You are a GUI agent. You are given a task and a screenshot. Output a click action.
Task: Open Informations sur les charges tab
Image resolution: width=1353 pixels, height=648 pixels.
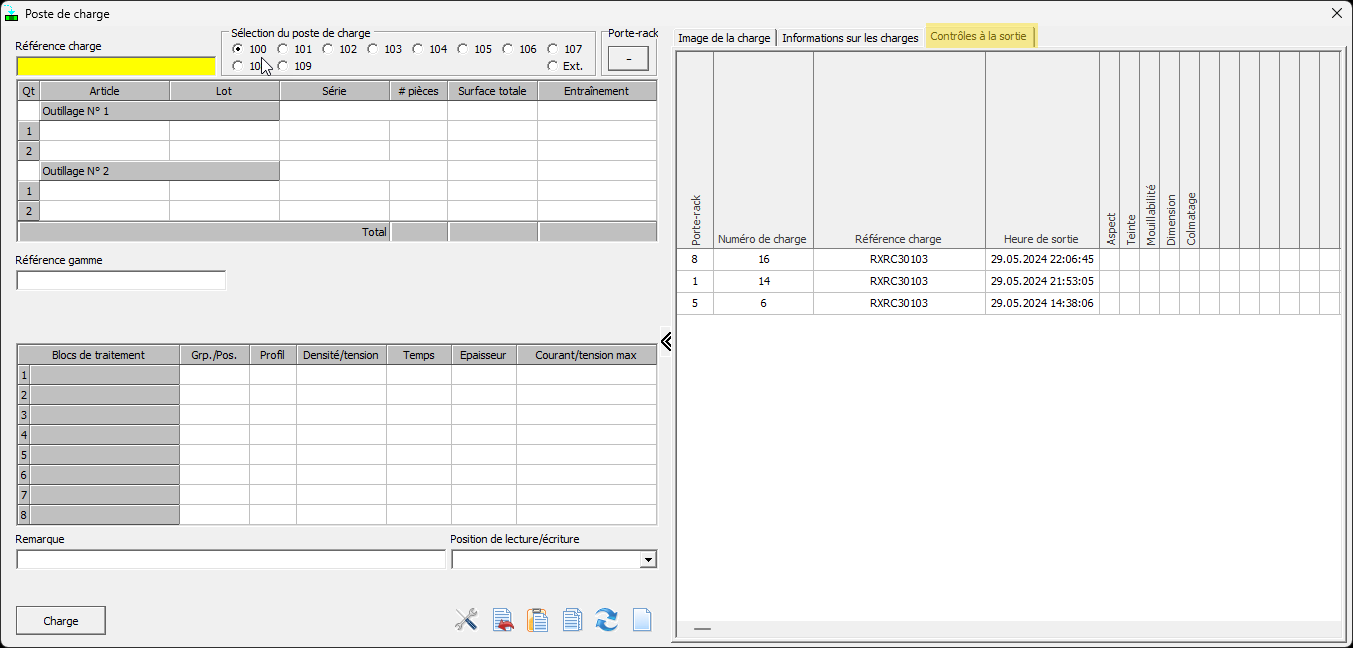[x=850, y=38]
